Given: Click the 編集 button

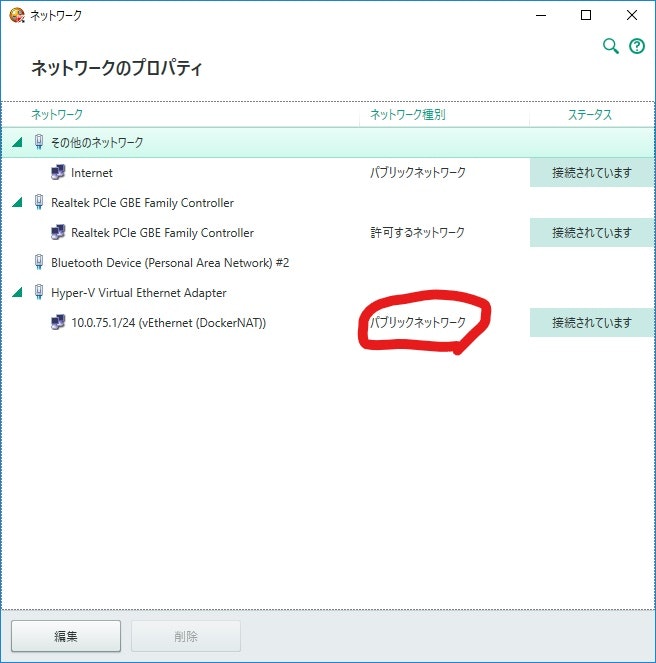Looking at the screenshot, I should (x=66, y=636).
